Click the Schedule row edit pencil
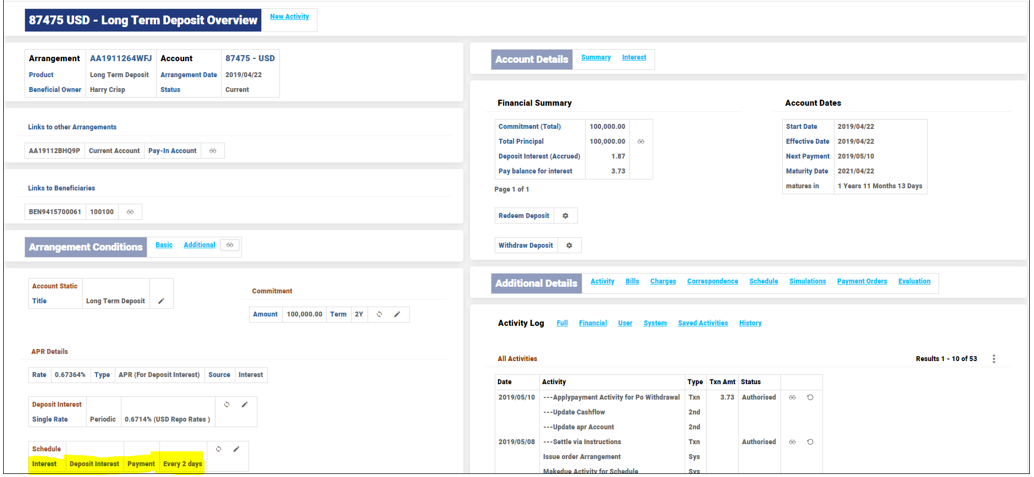Viewport: 1034px width, 477px height. click(236, 449)
